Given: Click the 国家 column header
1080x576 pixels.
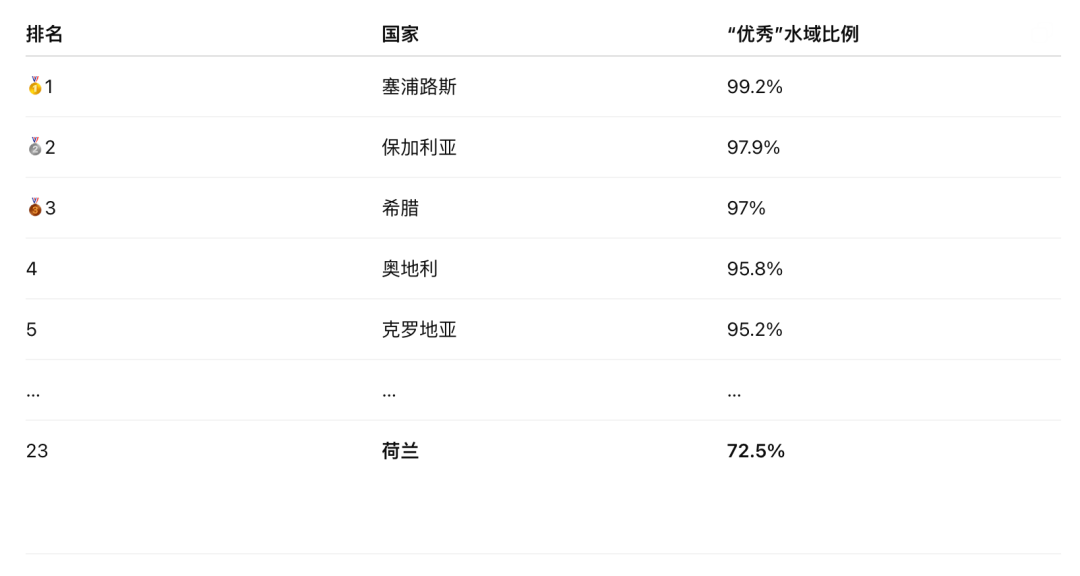Looking at the screenshot, I should point(400,34).
